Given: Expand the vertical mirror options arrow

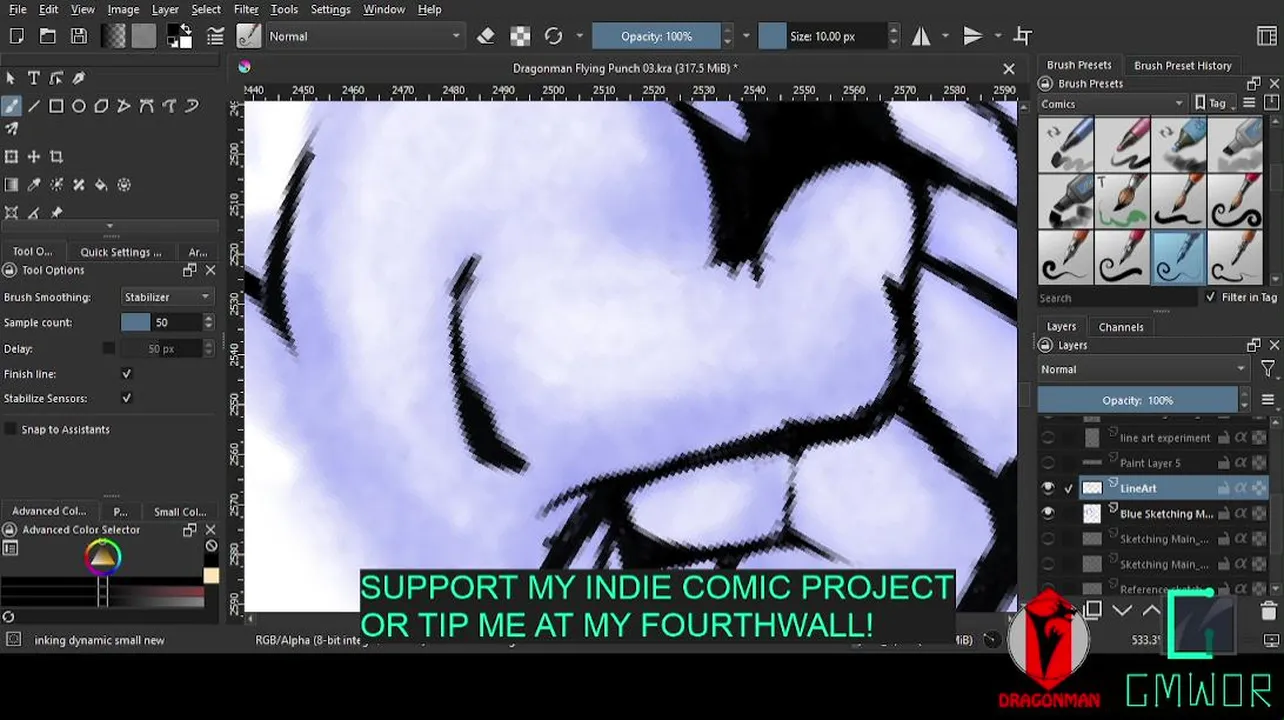Looking at the screenshot, I should pos(998,36).
